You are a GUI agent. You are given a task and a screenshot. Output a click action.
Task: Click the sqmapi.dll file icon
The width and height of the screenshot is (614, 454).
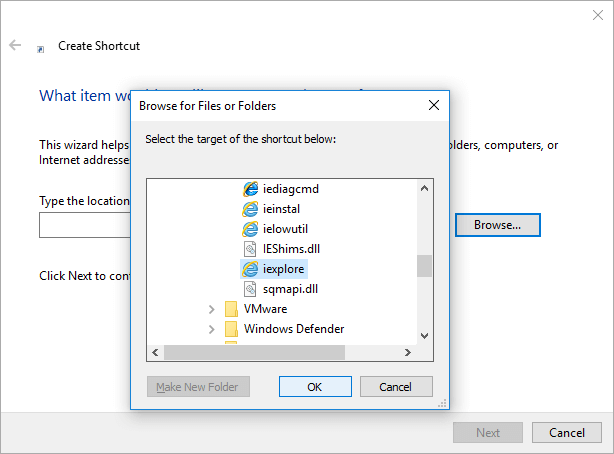[251, 289]
